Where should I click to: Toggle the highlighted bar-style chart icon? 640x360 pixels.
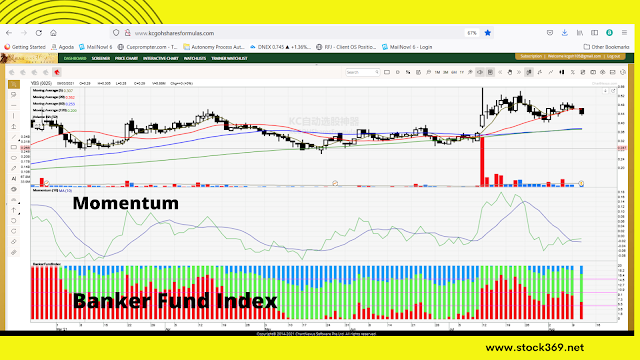click(529, 72)
